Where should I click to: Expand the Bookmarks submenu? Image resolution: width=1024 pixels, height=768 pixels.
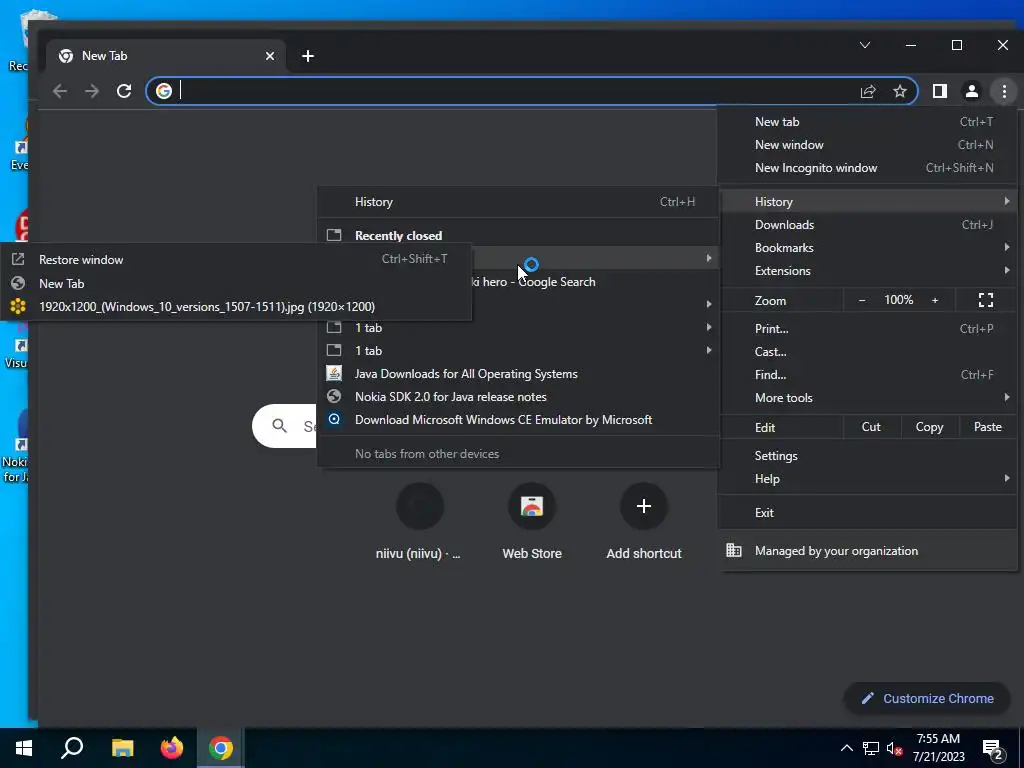(867, 248)
